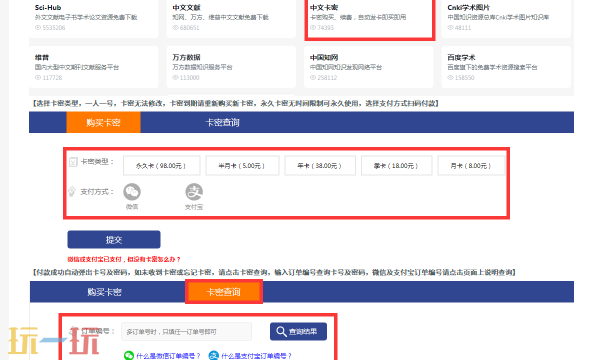Select the 支付宝 Alipay payment icon

[x=194, y=192]
